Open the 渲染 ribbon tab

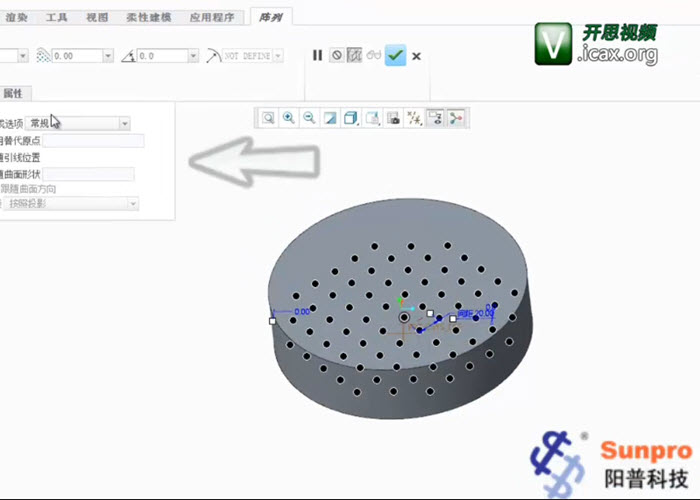17,17
